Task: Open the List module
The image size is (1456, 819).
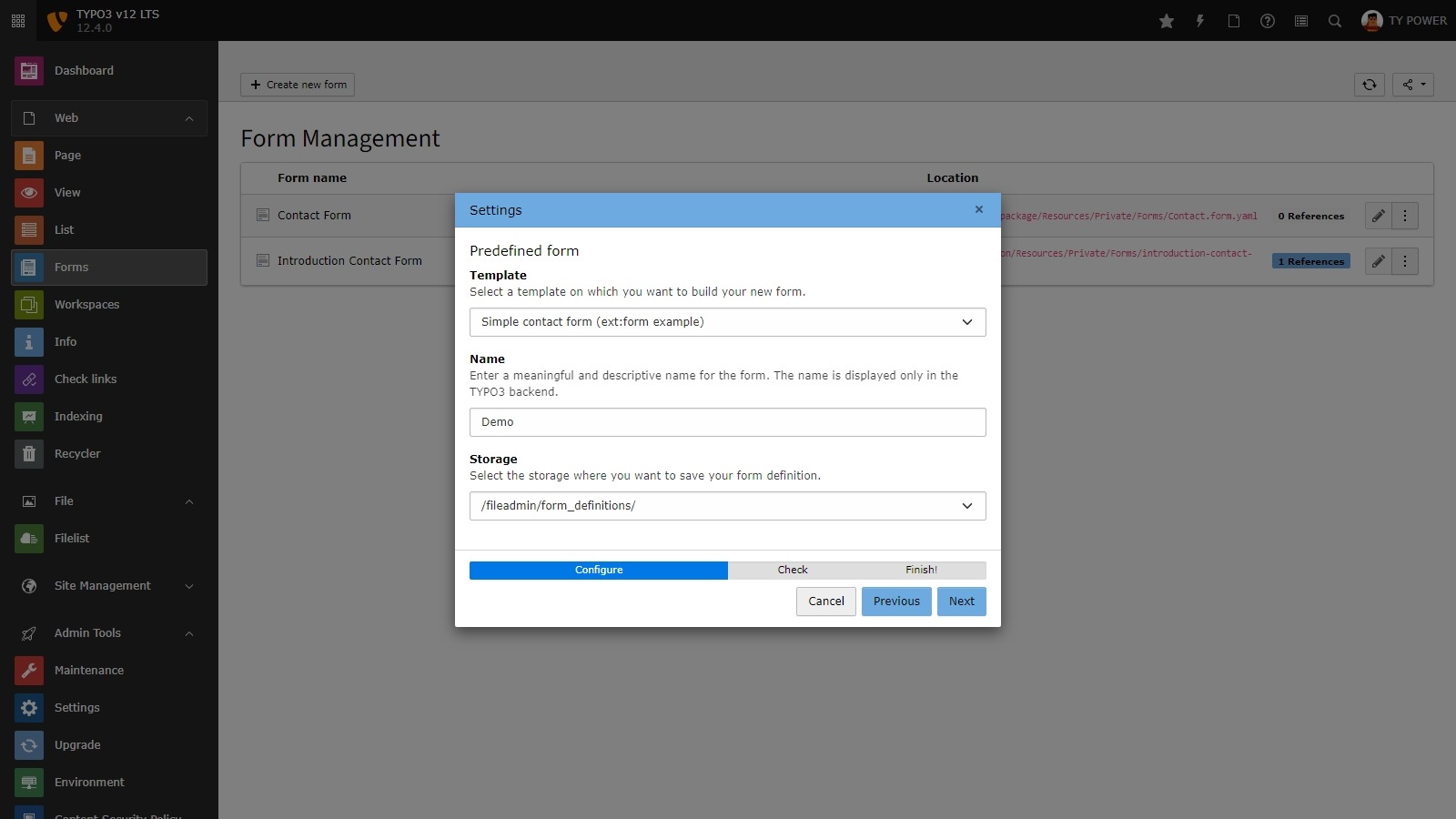Action: 109,229
